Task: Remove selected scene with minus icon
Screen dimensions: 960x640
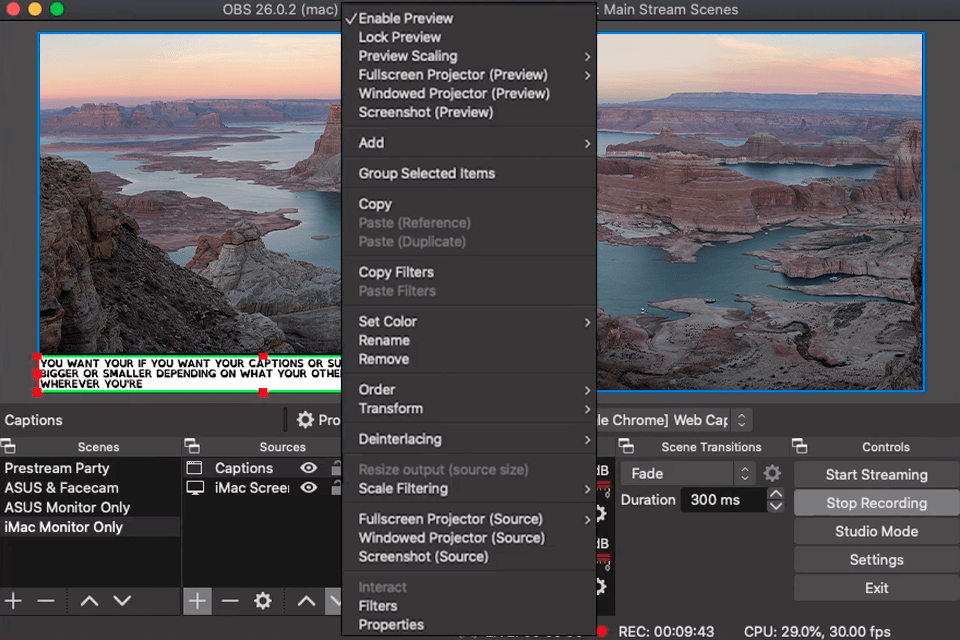Action: point(46,601)
